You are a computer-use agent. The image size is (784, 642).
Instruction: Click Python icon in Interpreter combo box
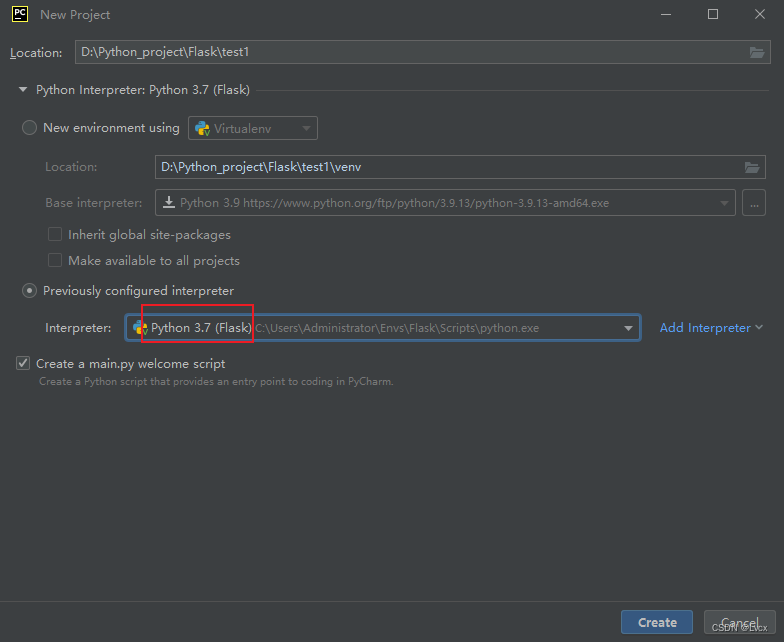[140, 328]
